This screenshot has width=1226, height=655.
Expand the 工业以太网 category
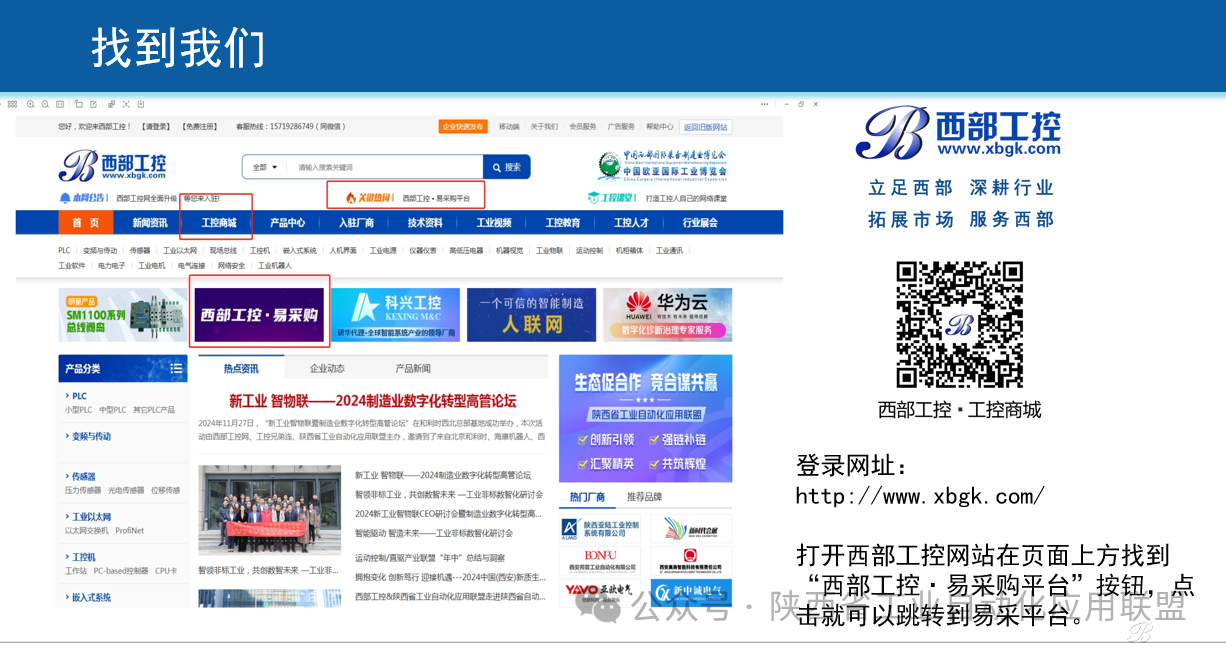(x=90, y=517)
